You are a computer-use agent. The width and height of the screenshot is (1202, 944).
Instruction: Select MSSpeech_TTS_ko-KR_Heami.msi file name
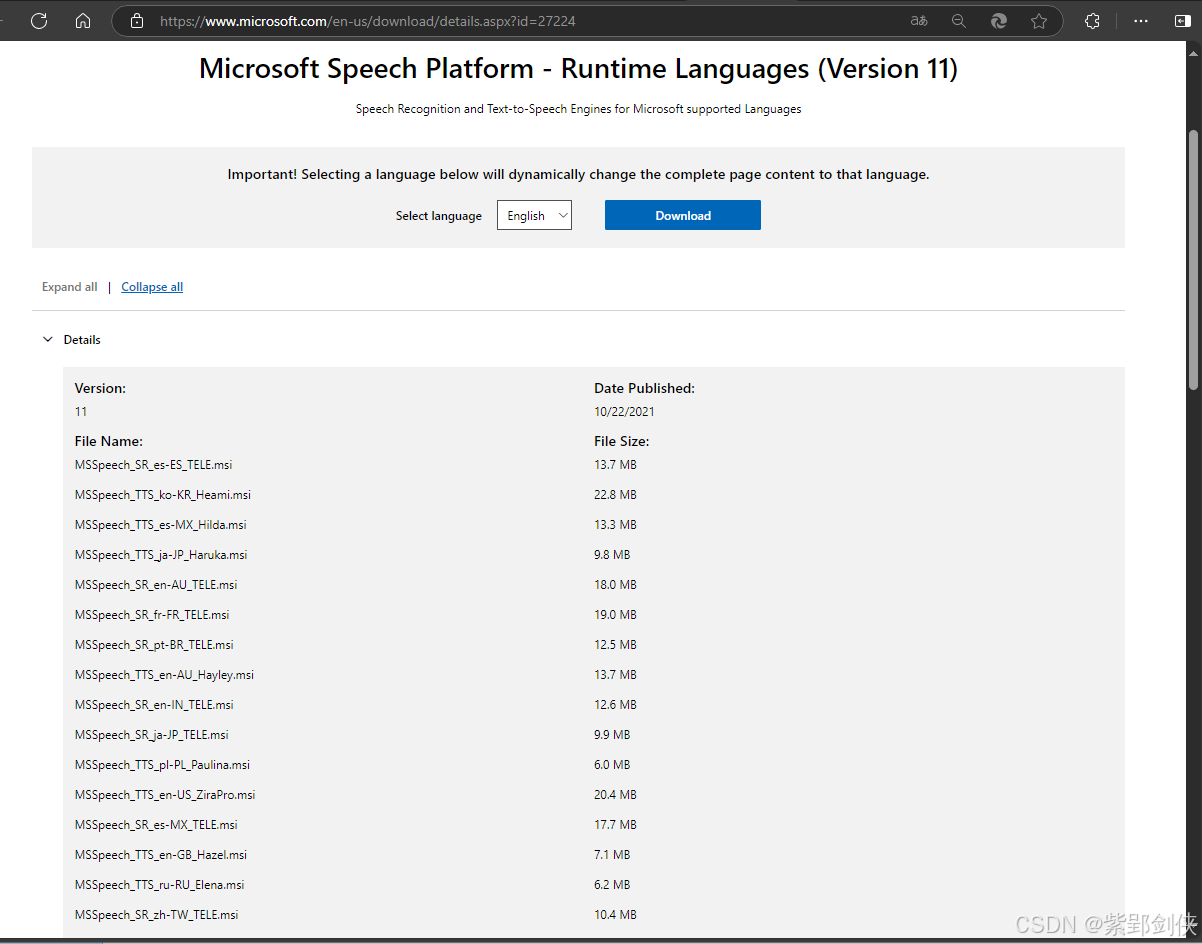[x=163, y=495]
